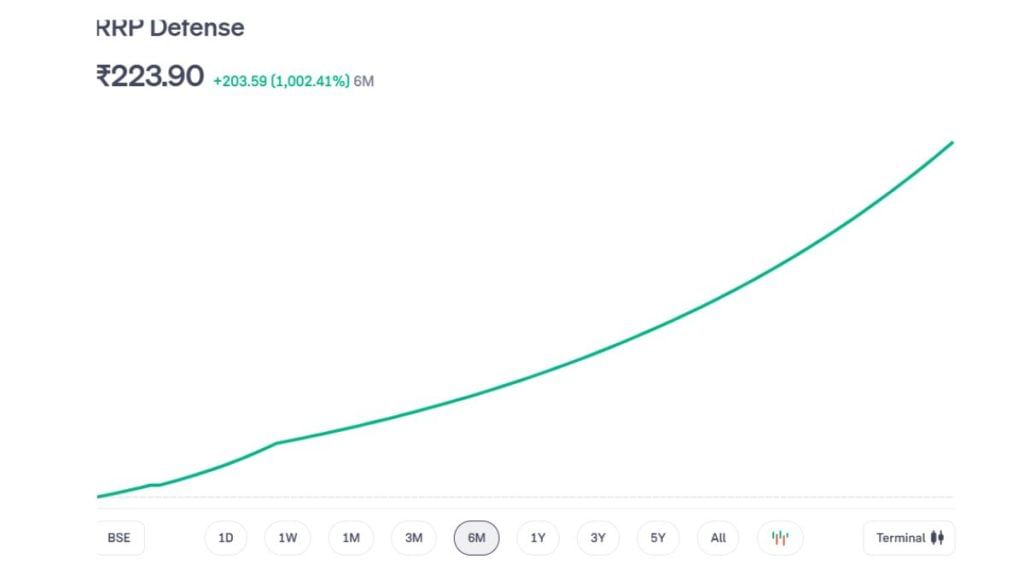
Task: Click the kink in the green price line
Action: 277,443
